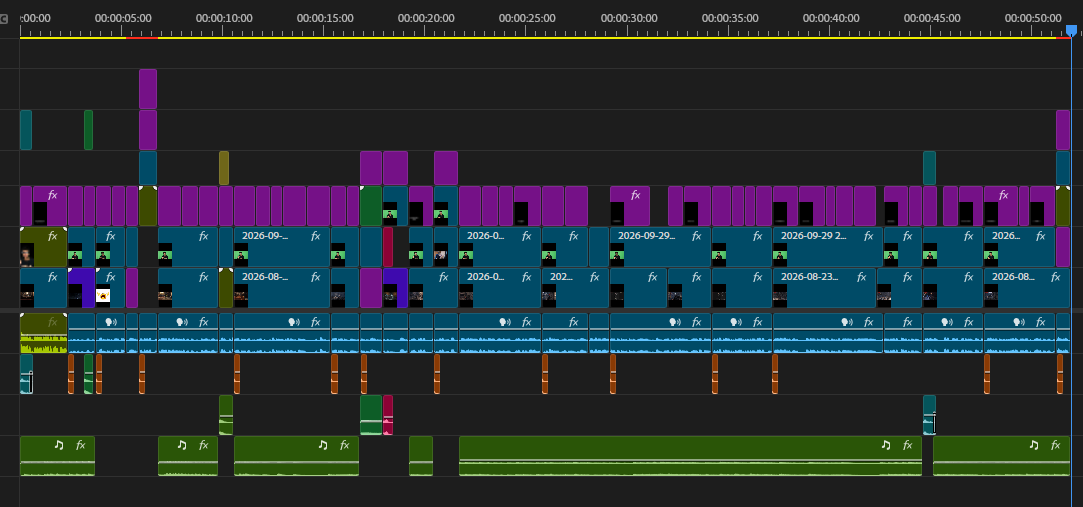The image size is (1083, 507).
Task: Click the 00:00:15:00 ruler timecode
Action: [325, 18]
